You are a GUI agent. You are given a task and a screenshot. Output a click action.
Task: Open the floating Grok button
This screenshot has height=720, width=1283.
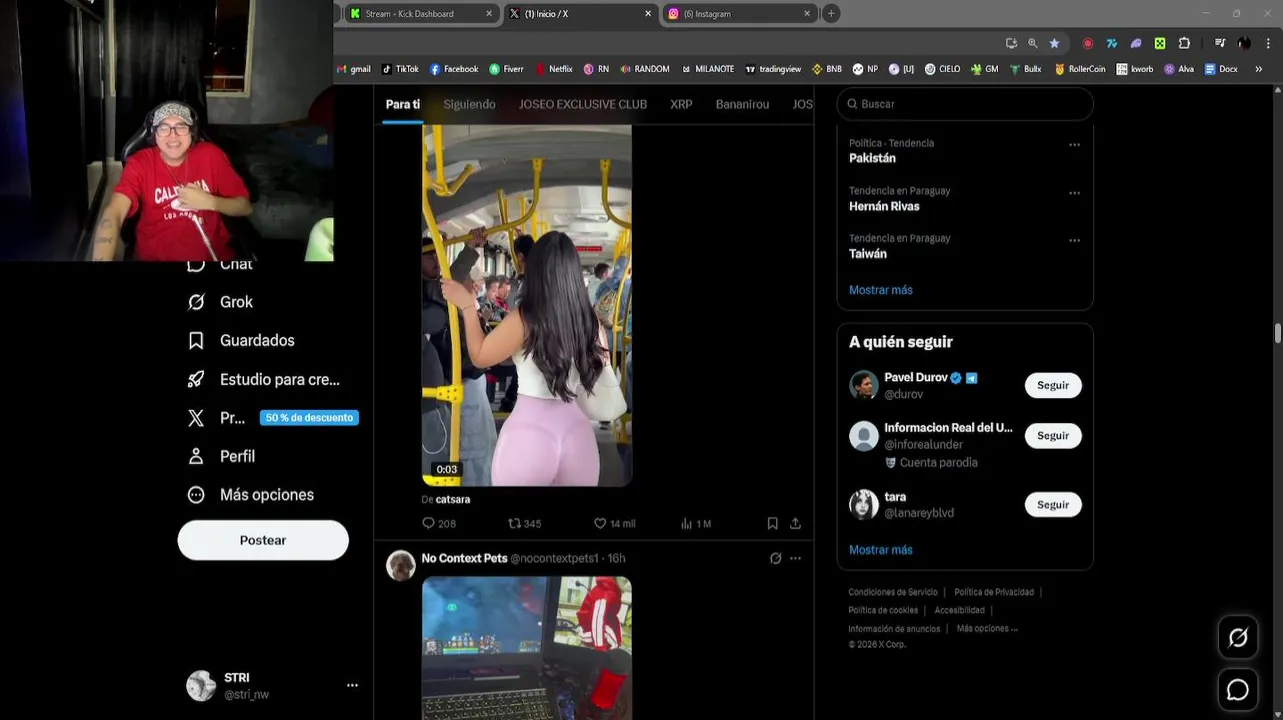point(1238,638)
